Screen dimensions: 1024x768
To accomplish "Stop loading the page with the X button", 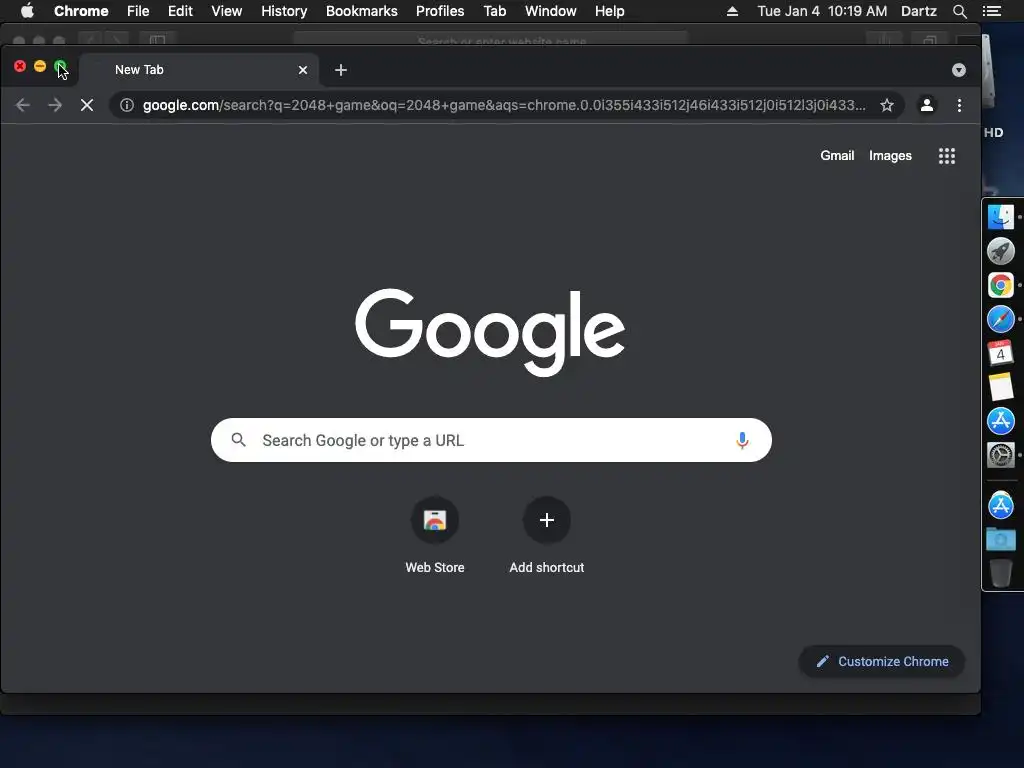I will point(87,105).
